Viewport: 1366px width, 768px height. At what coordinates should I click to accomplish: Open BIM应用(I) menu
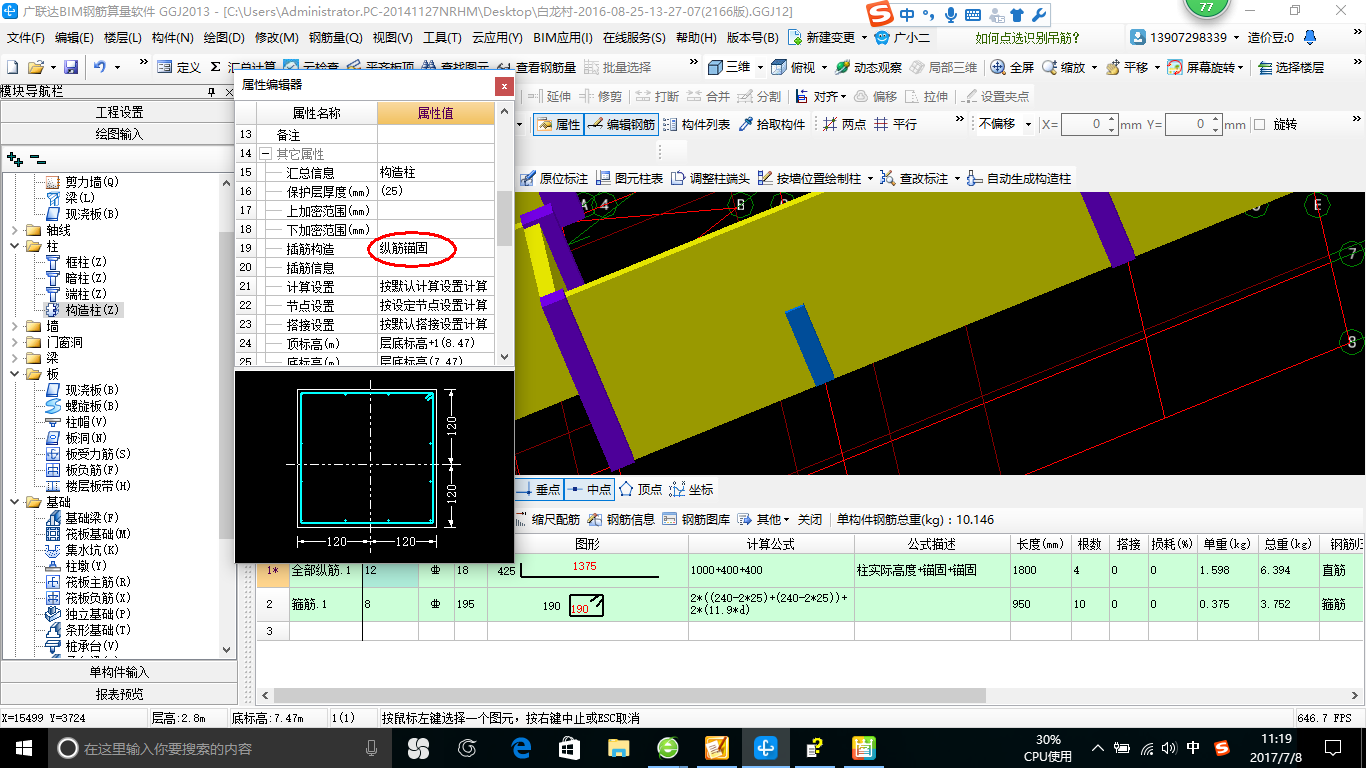pos(563,38)
